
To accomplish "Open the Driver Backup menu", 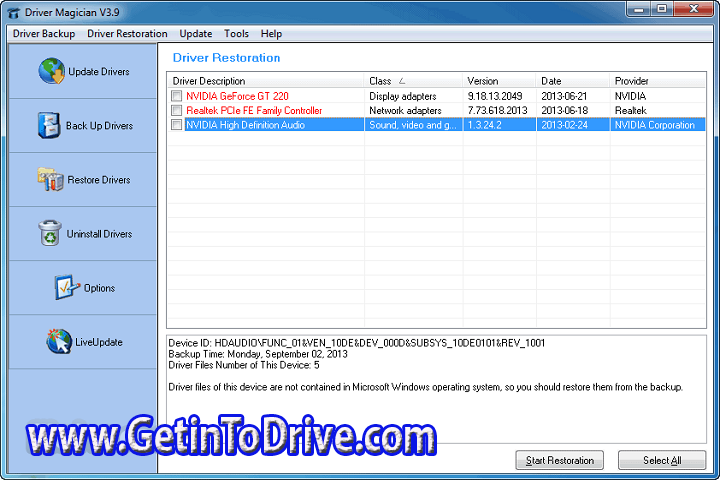I will coord(44,34).
